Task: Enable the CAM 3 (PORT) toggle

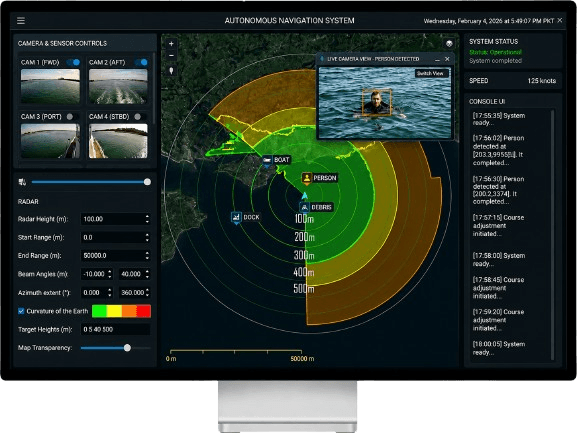Action: pos(70,117)
